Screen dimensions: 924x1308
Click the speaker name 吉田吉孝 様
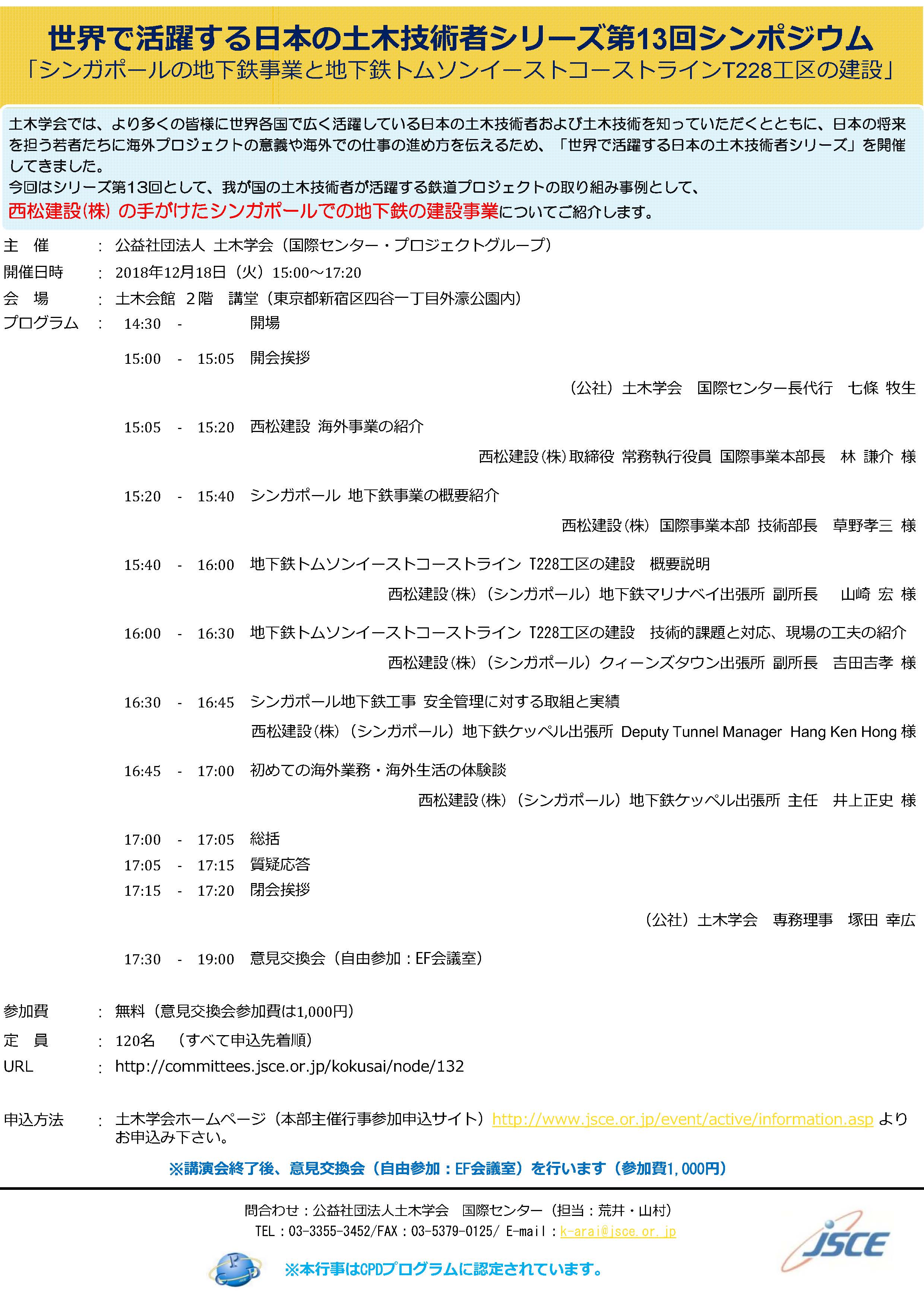pyautogui.click(x=874, y=662)
